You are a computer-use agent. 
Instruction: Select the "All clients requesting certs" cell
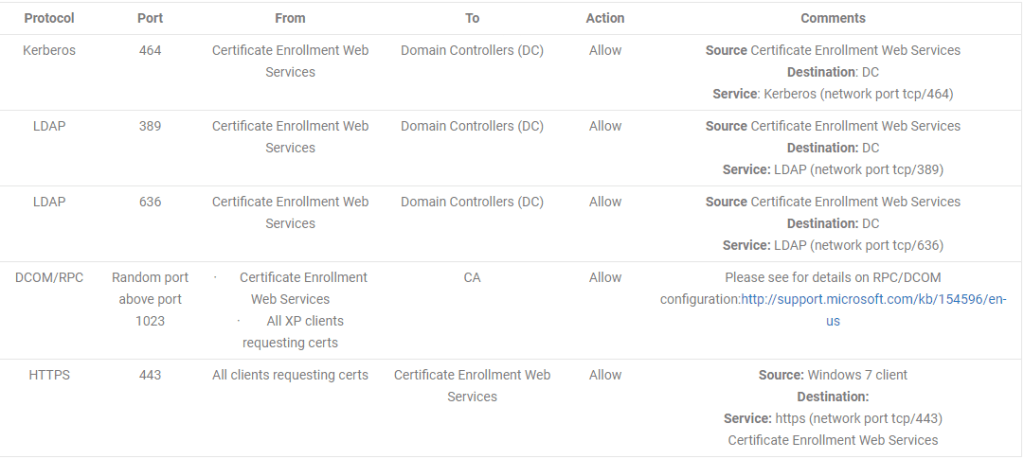pos(290,375)
